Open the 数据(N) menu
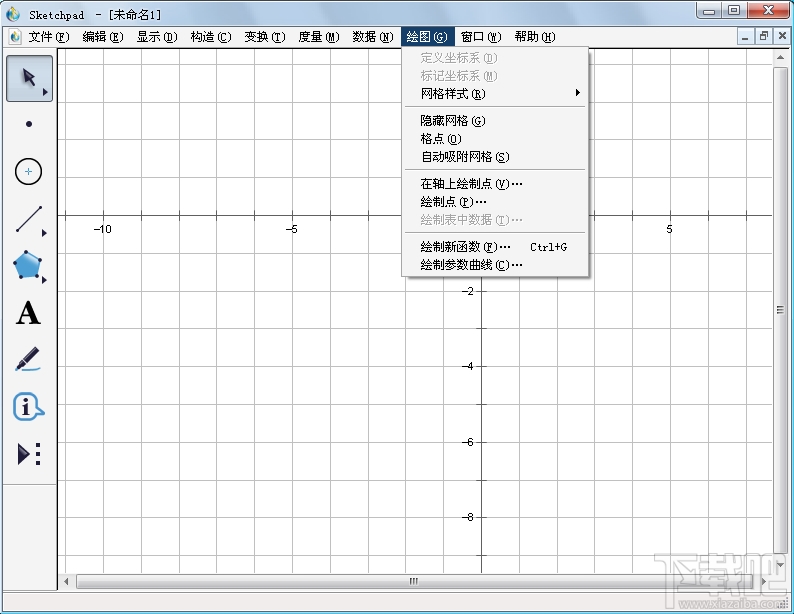The image size is (794, 614). 373,37
